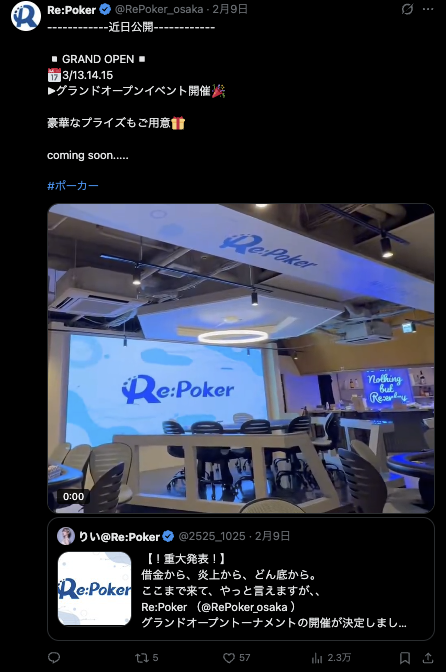Click the Grok explain post icon
This screenshot has height=672, width=446.
pos(407,9)
